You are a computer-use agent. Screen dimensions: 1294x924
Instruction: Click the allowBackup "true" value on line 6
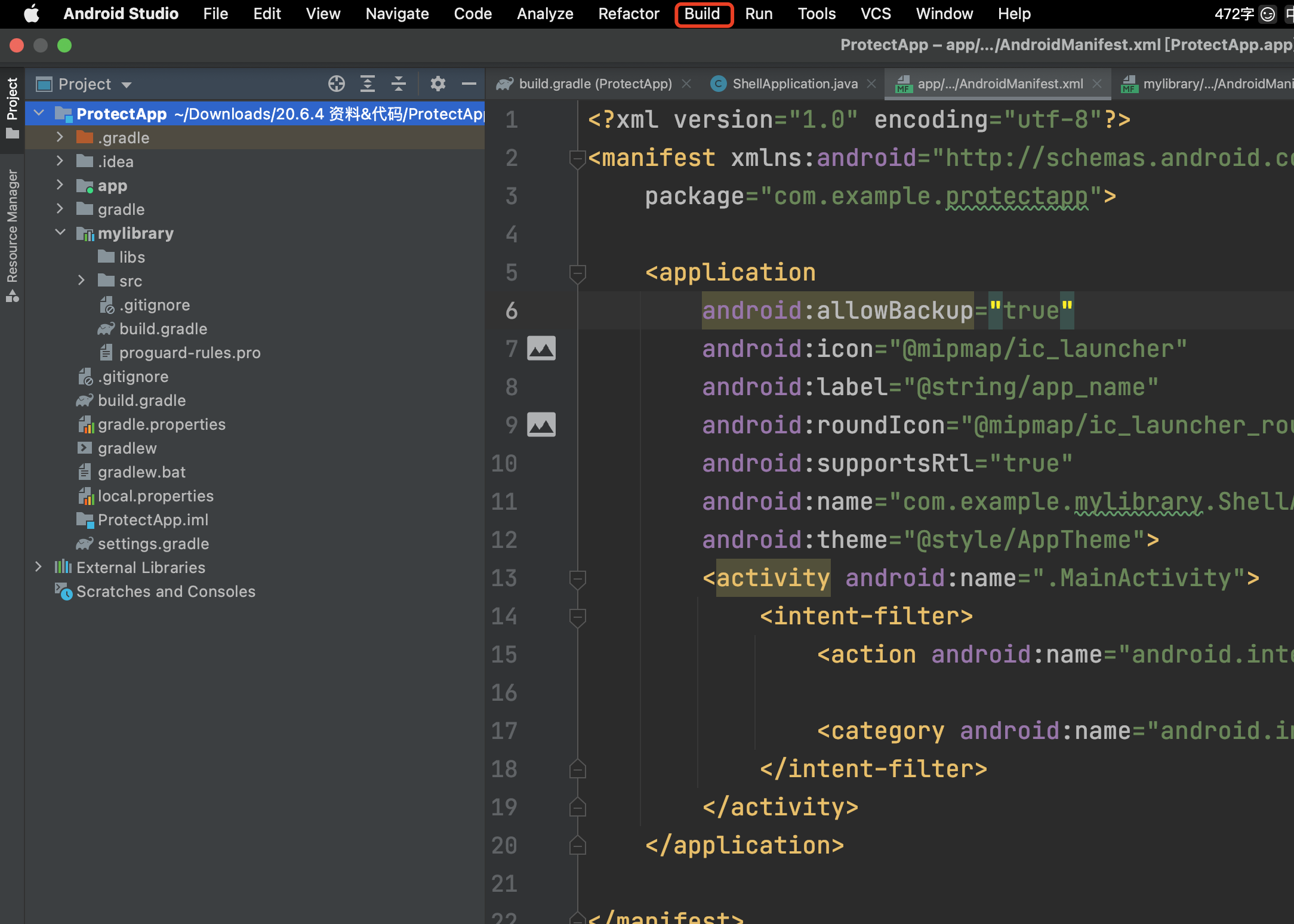coord(1030,310)
